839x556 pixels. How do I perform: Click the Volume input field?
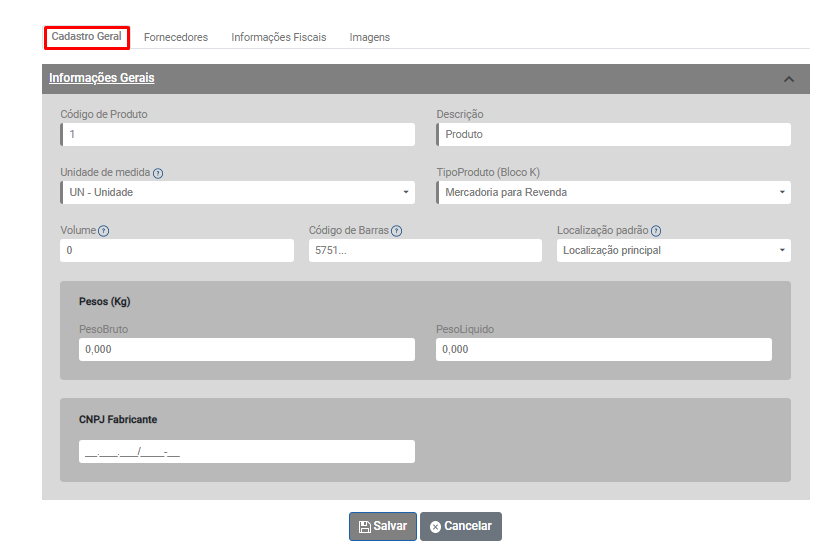[x=177, y=250]
